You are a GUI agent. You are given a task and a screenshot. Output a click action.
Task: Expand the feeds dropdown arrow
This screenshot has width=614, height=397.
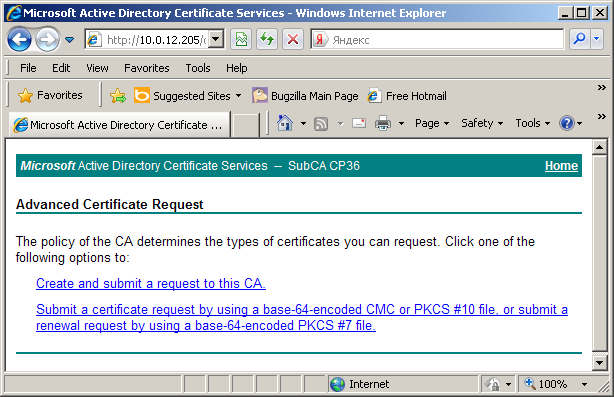click(x=341, y=124)
